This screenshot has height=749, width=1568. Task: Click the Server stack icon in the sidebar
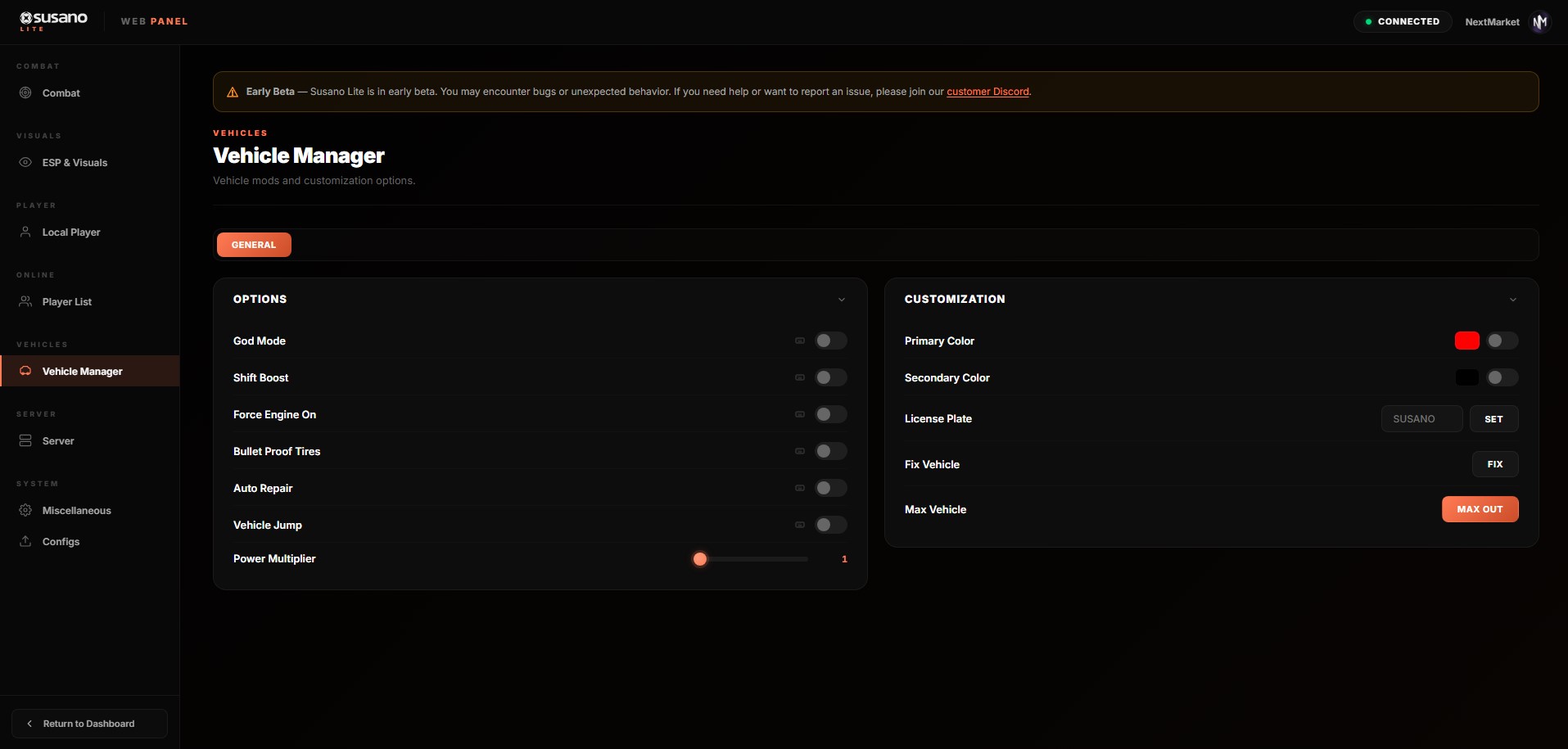click(25, 440)
